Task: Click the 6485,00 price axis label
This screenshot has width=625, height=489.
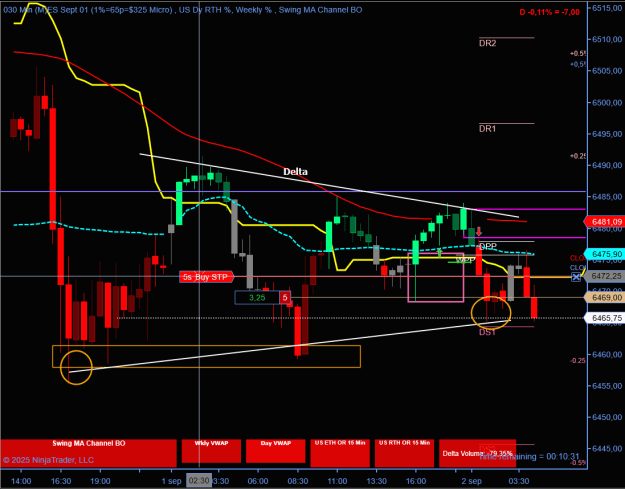Action: pos(607,196)
